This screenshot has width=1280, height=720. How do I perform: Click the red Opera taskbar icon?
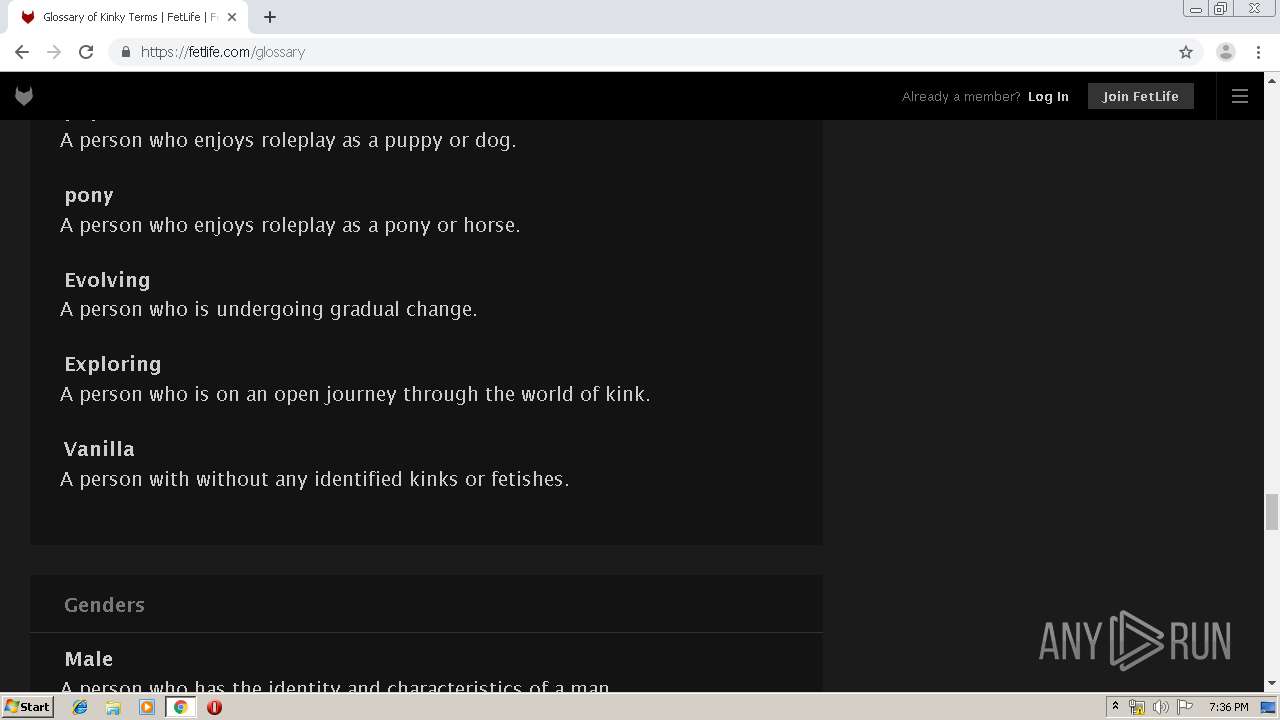point(214,707)
